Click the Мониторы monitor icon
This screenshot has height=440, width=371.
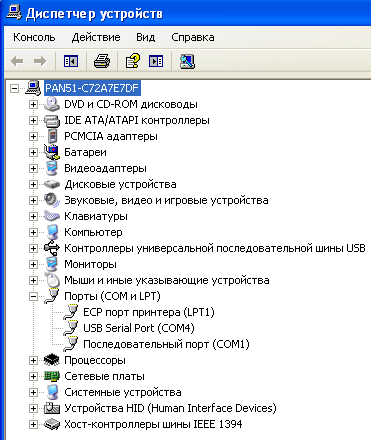point(52,264)
